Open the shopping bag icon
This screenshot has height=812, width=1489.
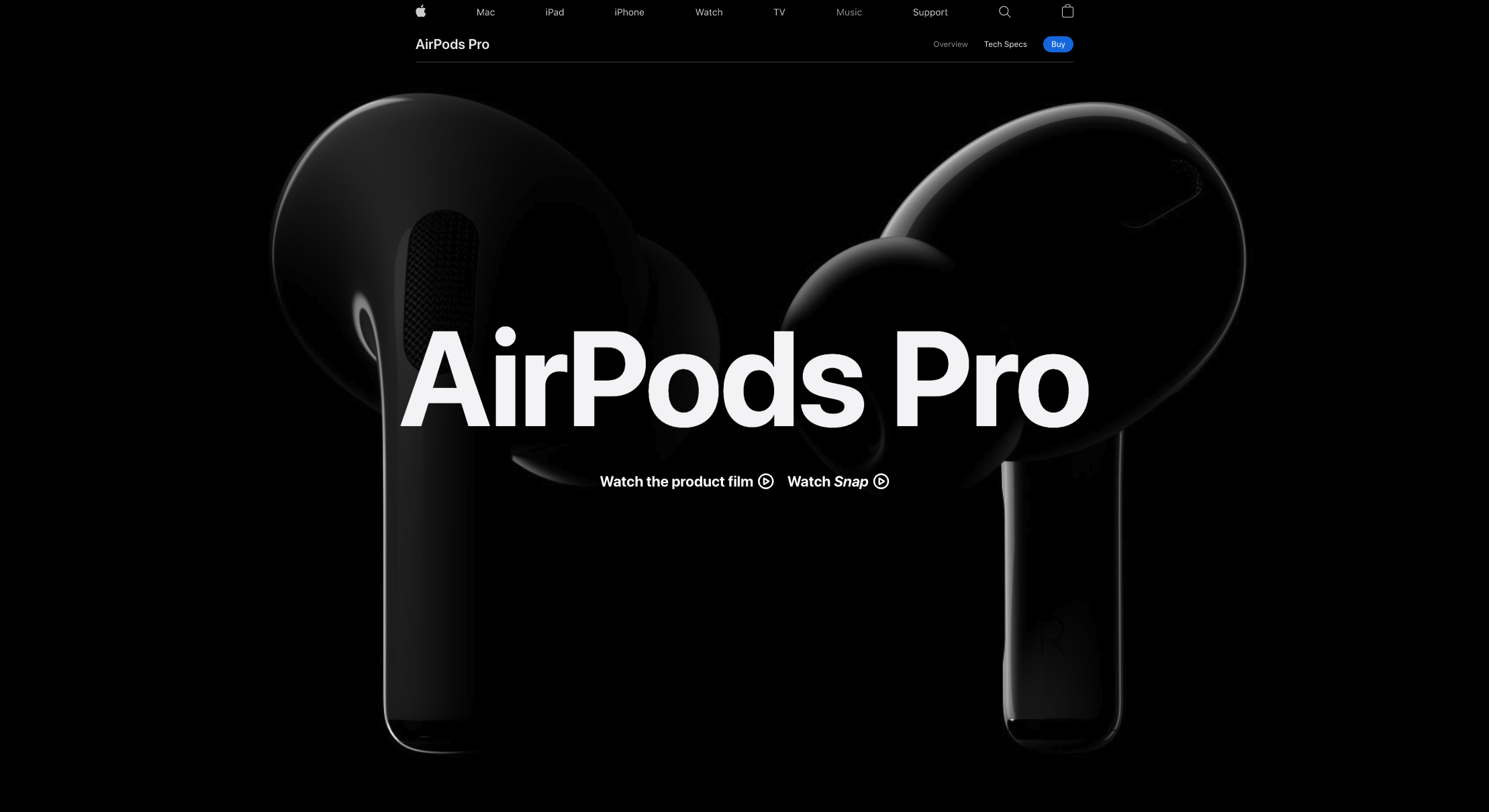(x=1067, y=11)
